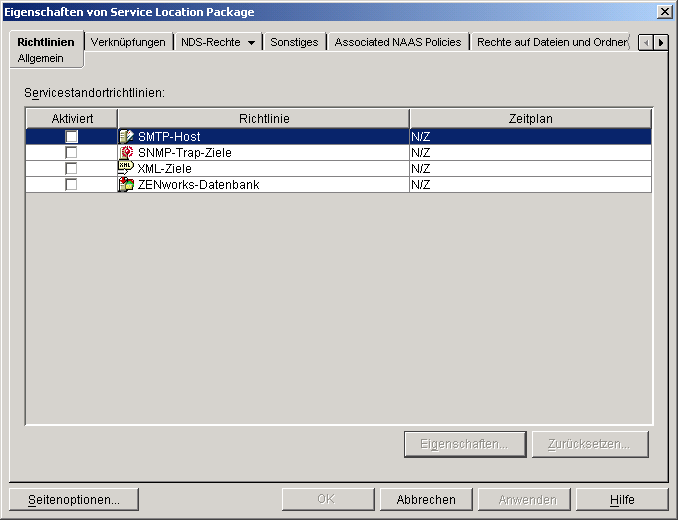Click the SNMP-Trap-Ziele policy icon
678x520 pixels.
tap(126, 153)
